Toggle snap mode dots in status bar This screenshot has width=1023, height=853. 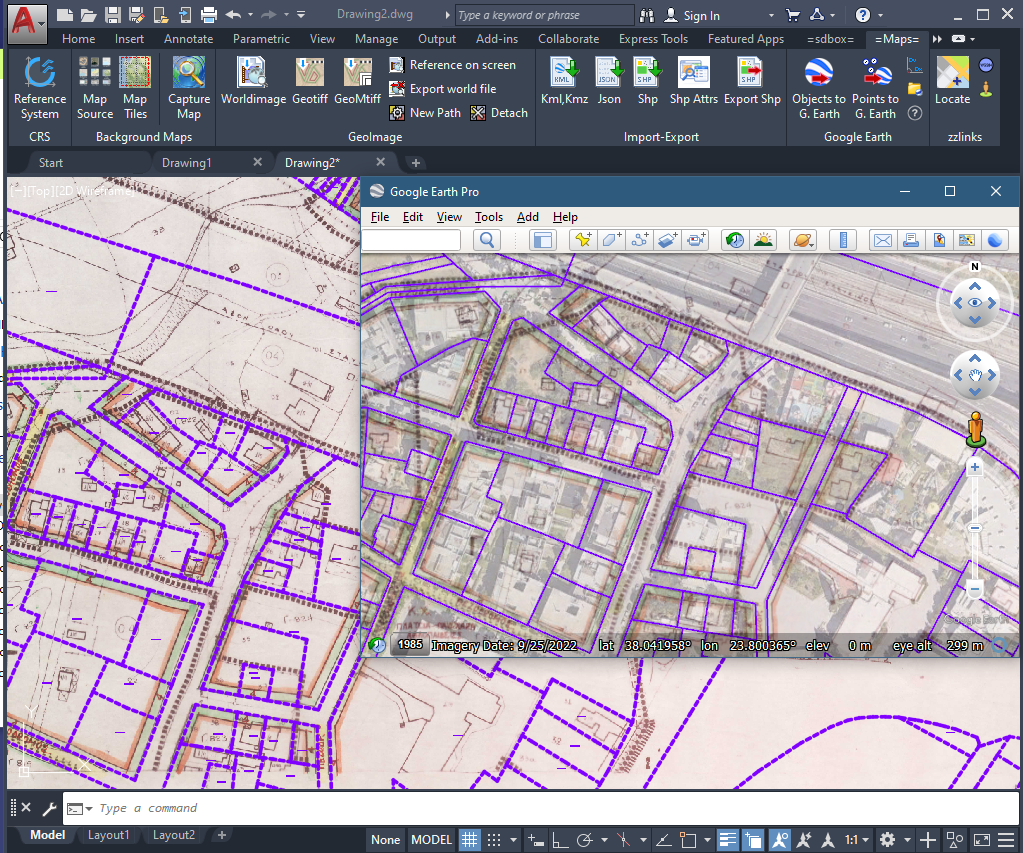[x=495, y=839]
